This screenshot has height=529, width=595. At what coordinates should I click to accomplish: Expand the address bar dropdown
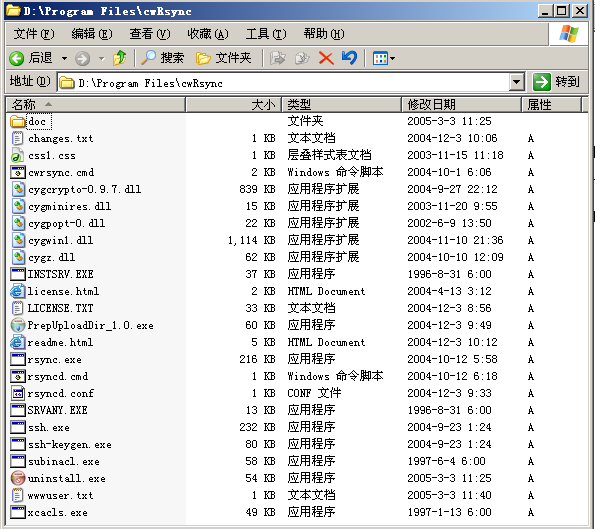pyautogui.click(x=516, y=82)
